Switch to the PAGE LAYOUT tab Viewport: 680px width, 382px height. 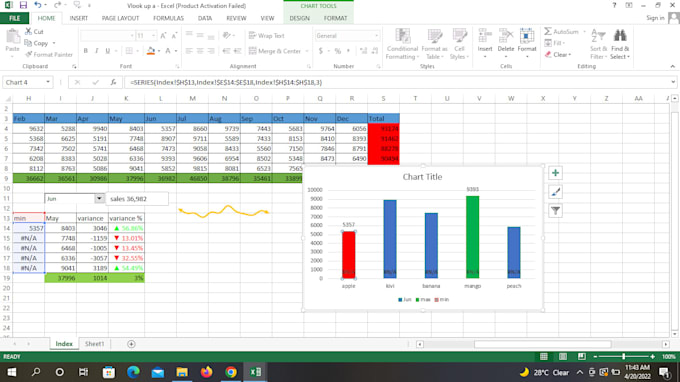coord(120,18)
